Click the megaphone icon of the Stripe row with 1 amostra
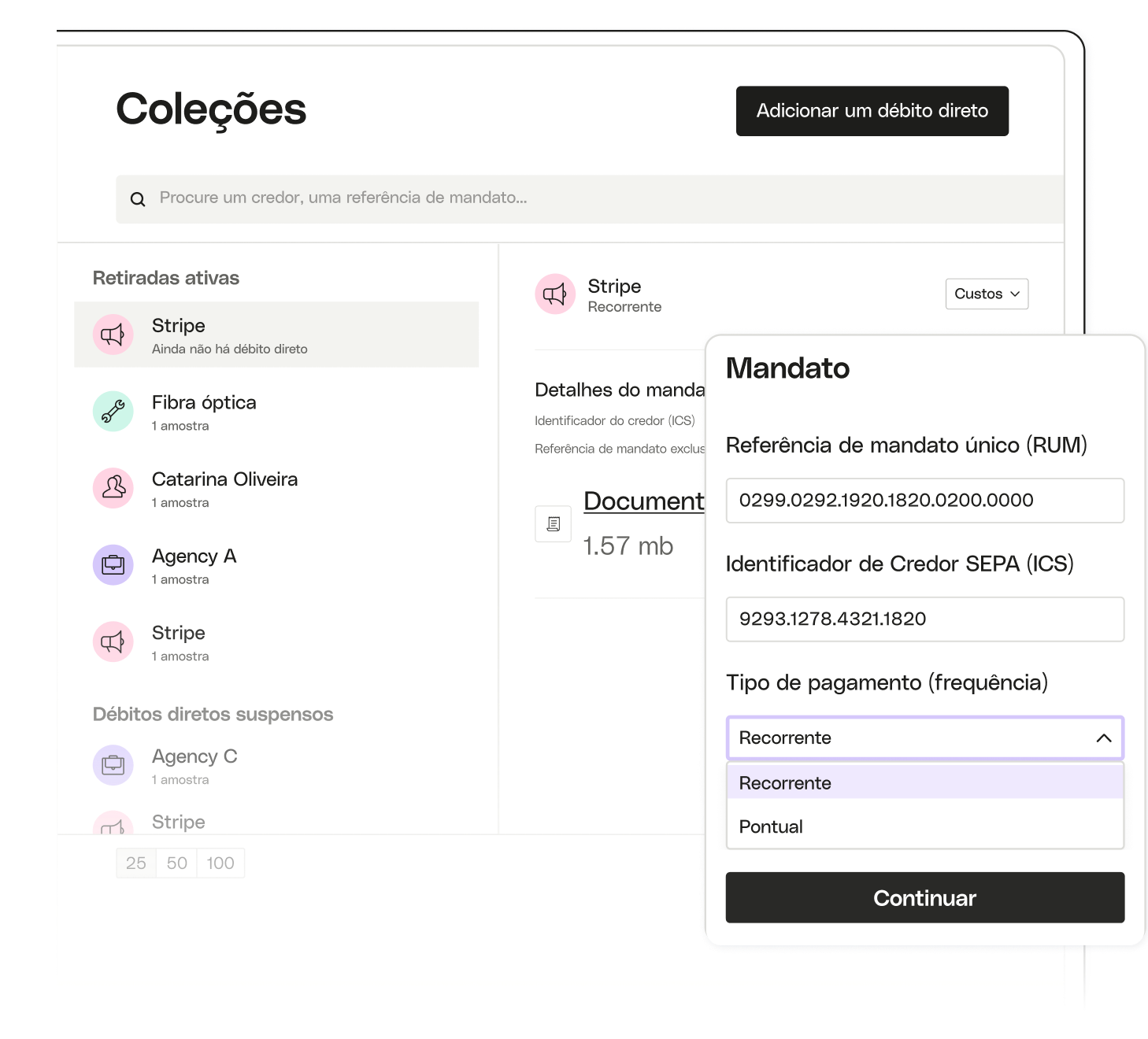 pos(113,642)
